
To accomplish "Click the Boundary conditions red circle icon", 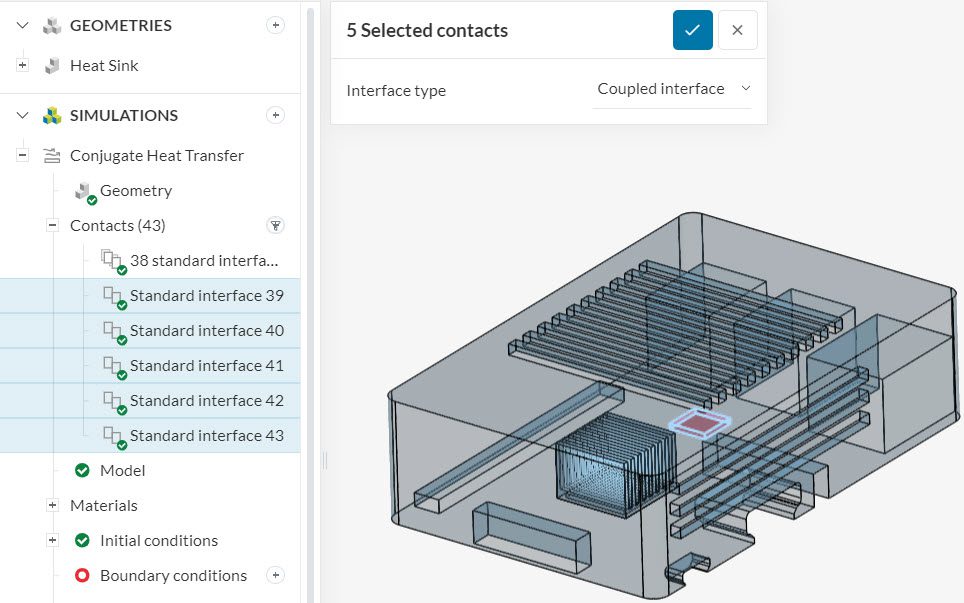I will click(81, 575).
